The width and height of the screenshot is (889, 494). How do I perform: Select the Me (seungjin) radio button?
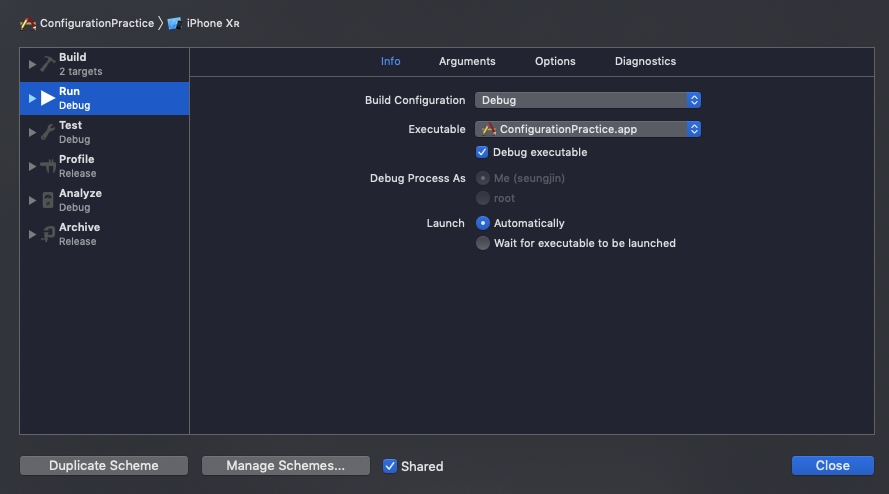482,178
